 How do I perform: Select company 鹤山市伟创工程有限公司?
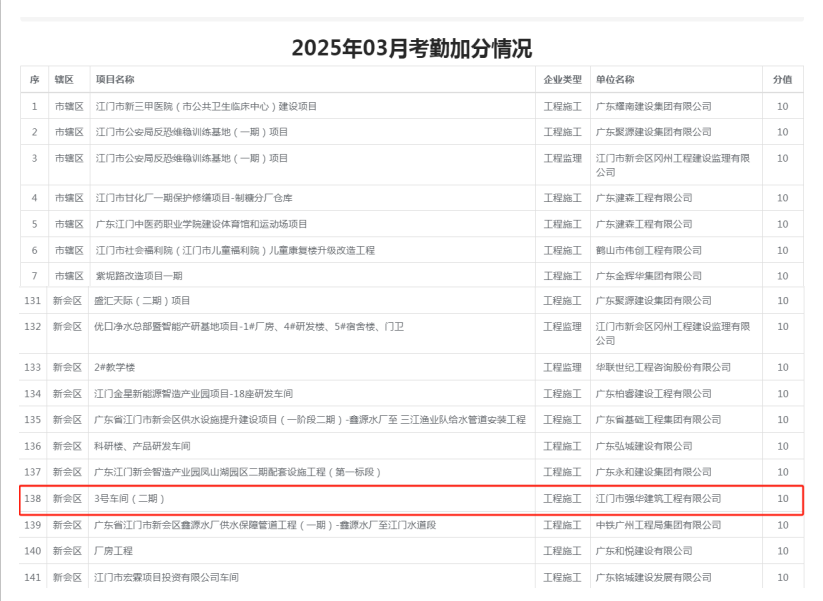pyautogui.click(x=649, y=250)
